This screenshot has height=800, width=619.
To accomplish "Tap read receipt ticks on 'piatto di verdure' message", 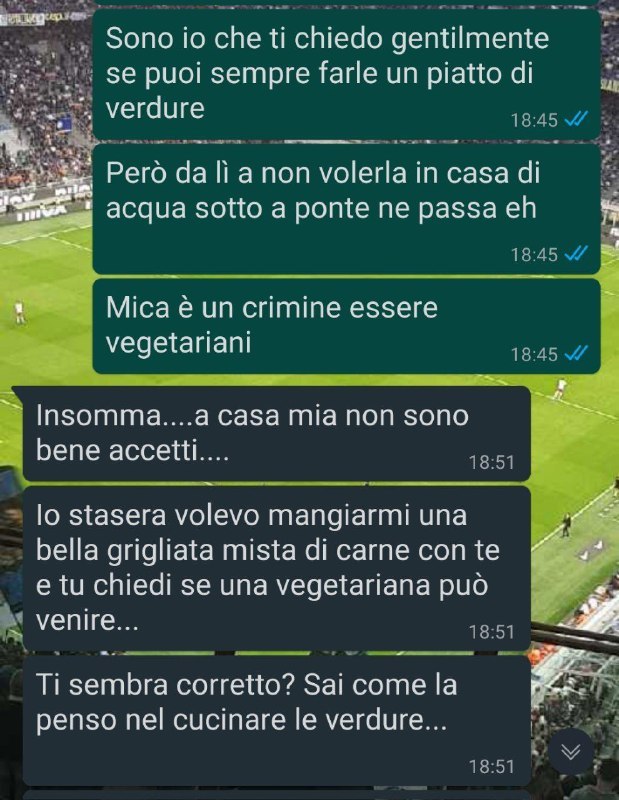I will pyautogui.click(x=577, y=119).
